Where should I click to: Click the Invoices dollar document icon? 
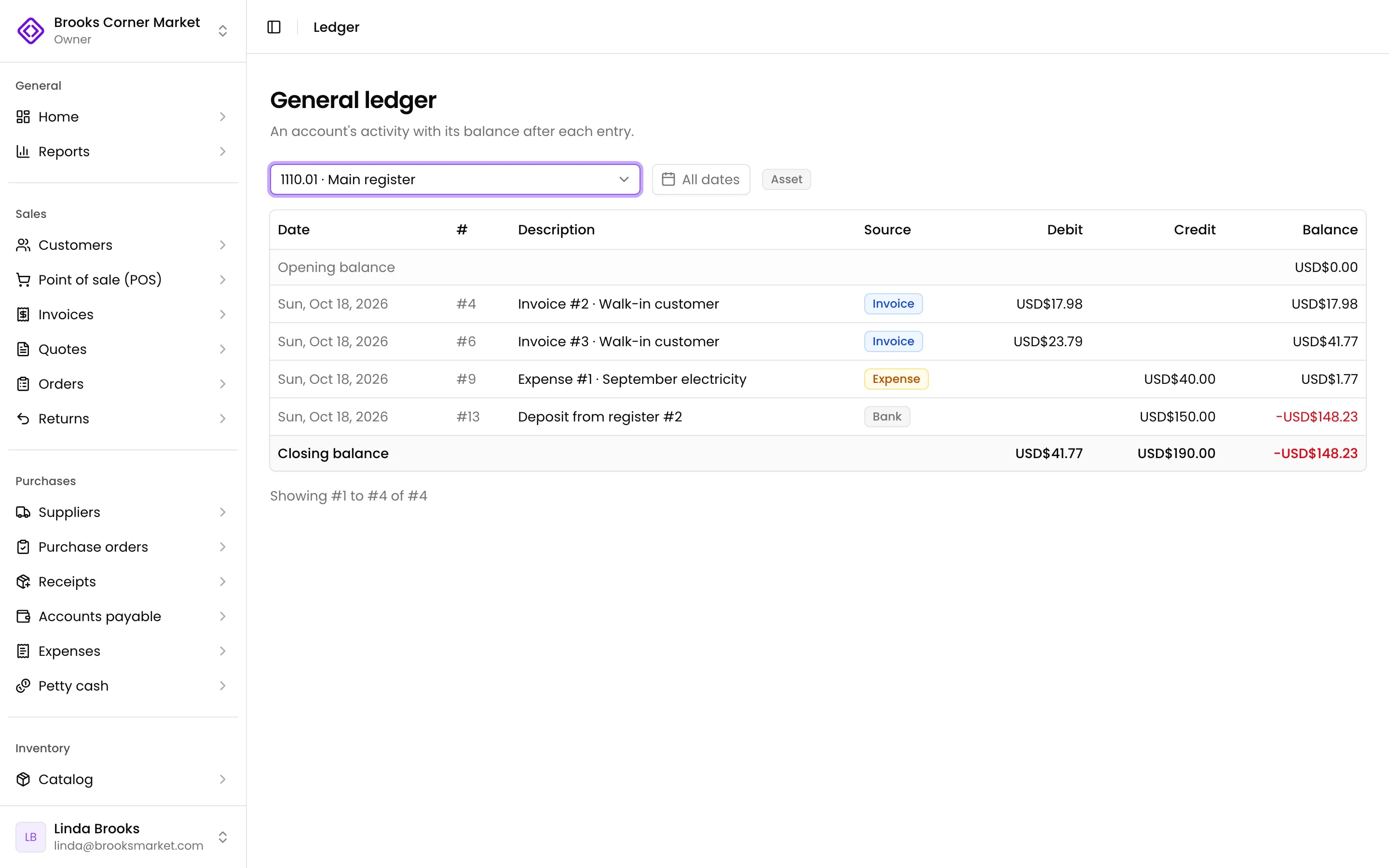(x=23, y=314)
